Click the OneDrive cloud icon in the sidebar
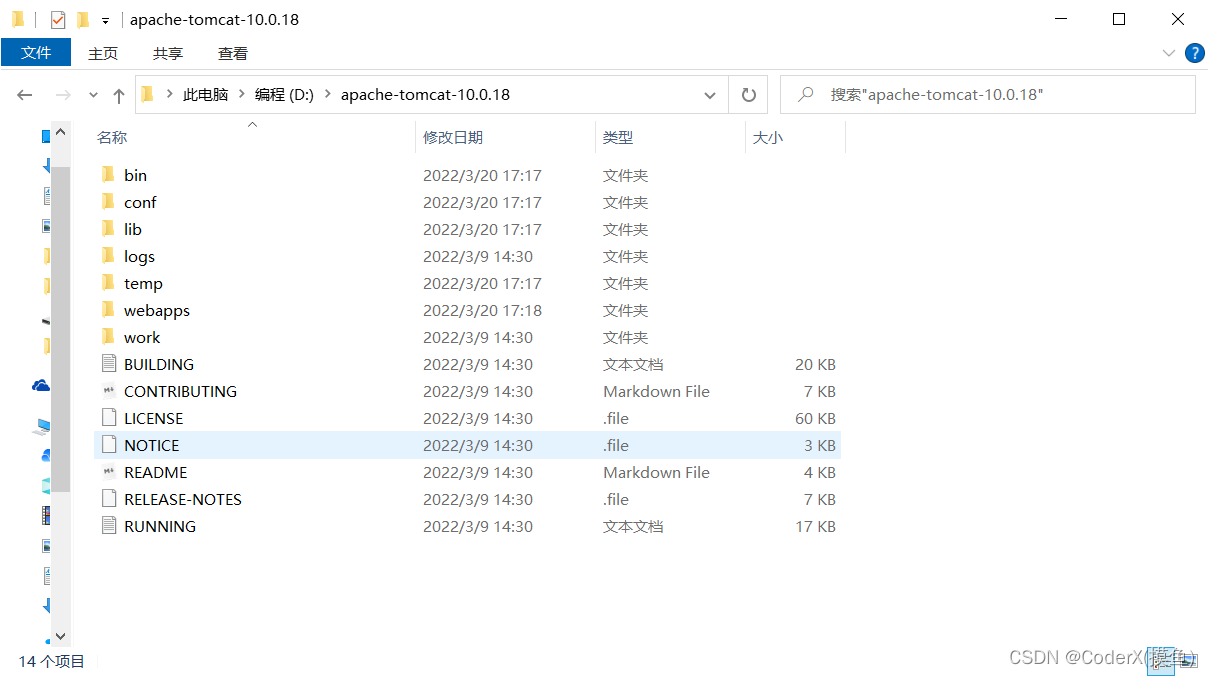1209x677 pixels. [41, 385]
